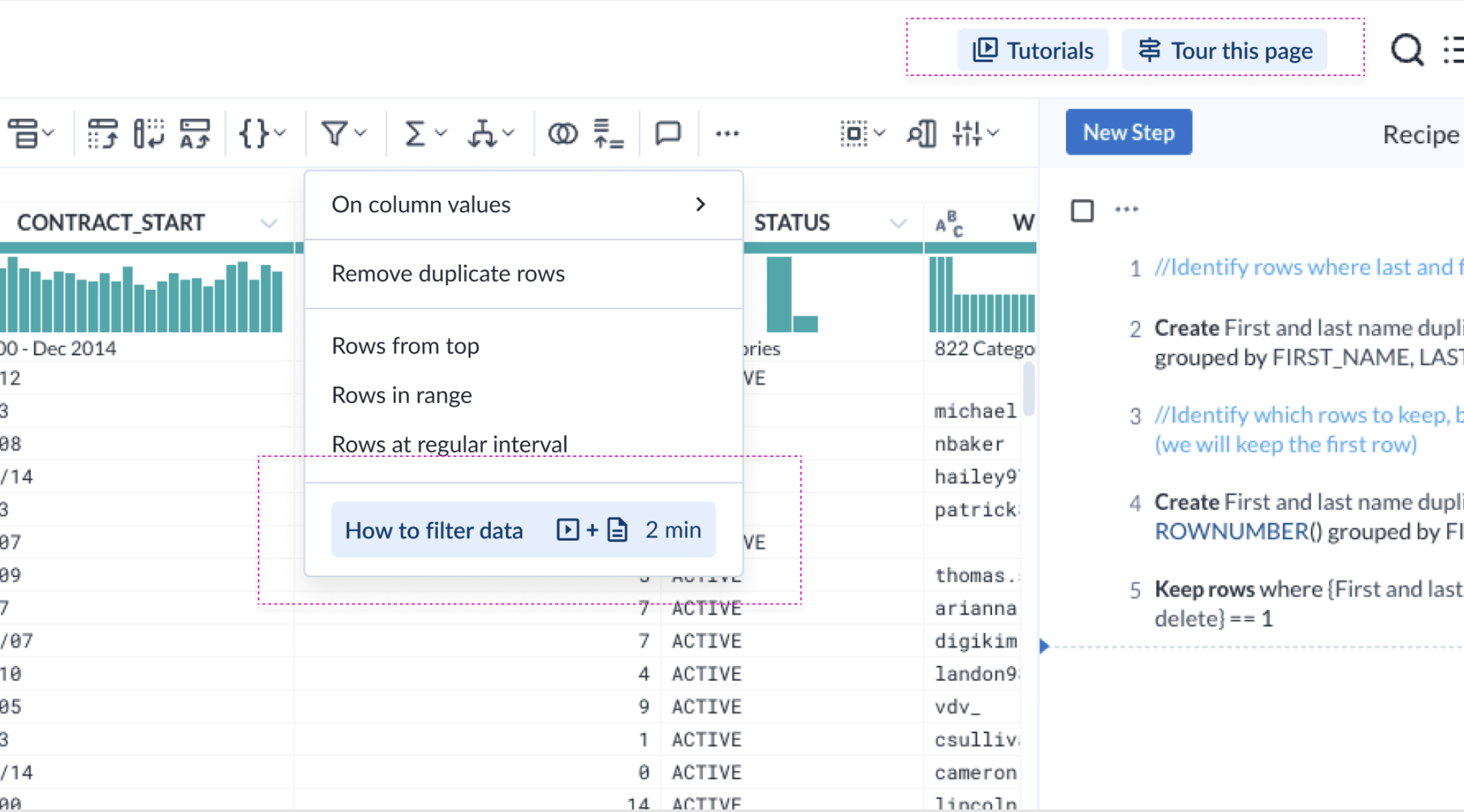Click the toolbar icon with stacked lines and up arrow
Image resolution: width=1464 pixels, height=812 pixels.
pos(608,133)
